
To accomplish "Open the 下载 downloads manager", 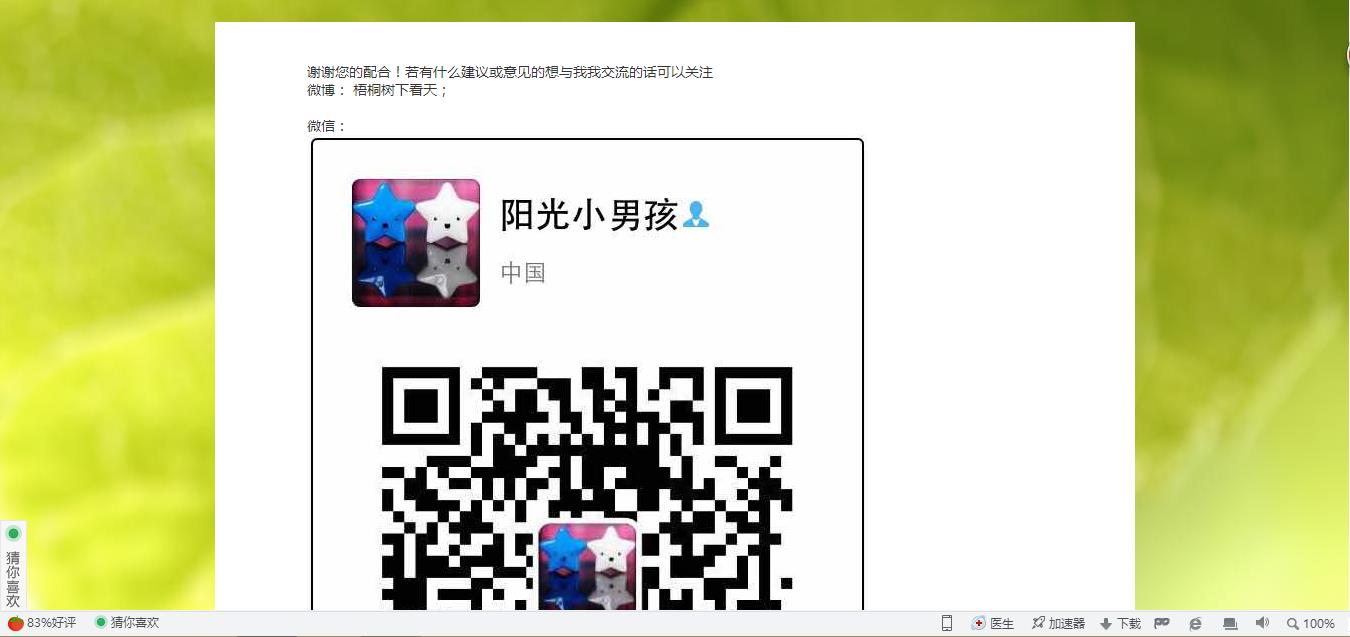I will click(x=1120, y=623).
